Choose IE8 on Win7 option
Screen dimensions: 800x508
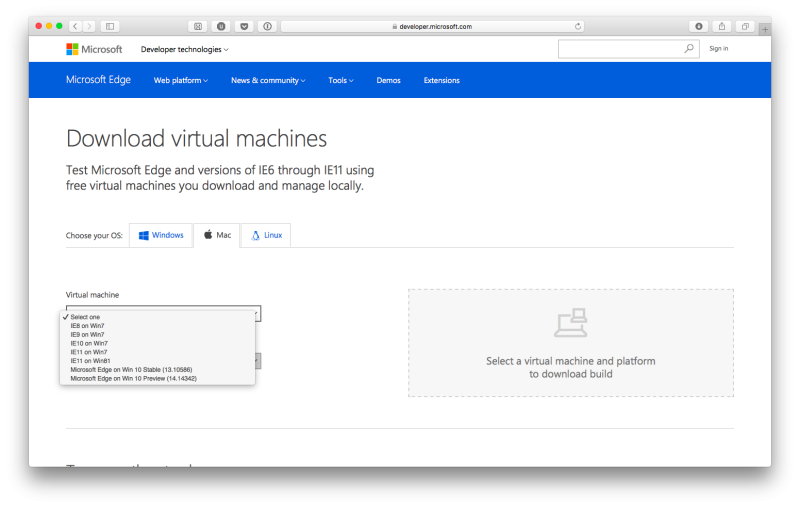tap(87, 326)
